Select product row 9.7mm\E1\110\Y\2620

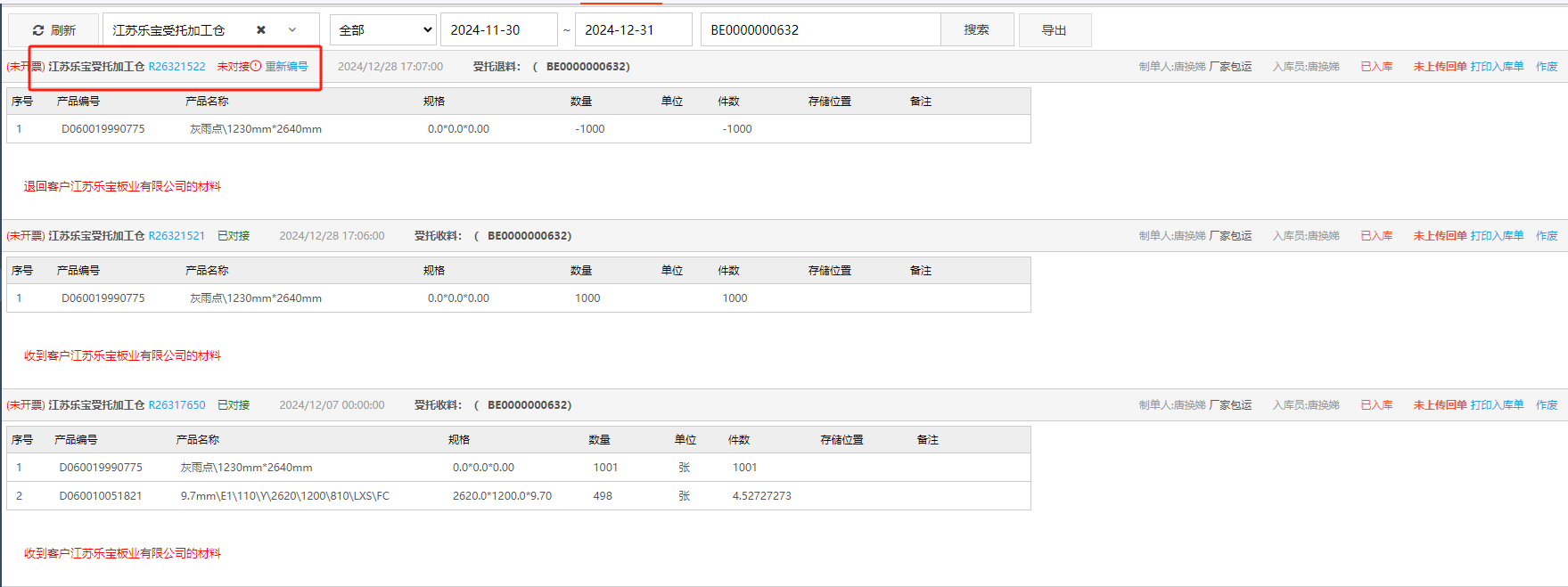click(284, 496)
